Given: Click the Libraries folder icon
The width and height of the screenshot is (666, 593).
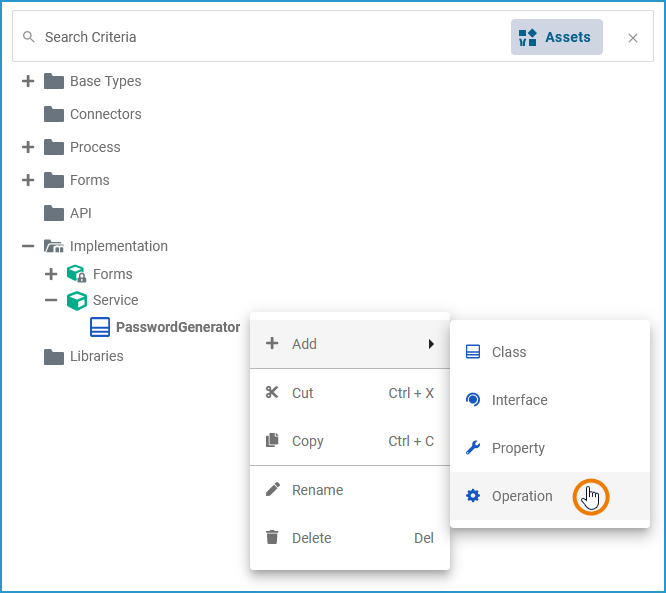Looking at the screenshot, I should click(x=54, y=356).
